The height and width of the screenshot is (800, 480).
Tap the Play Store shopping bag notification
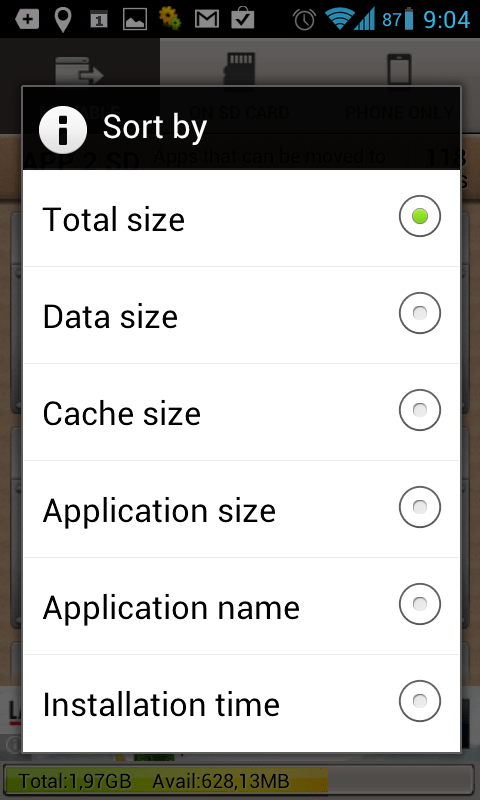[243, 19]
